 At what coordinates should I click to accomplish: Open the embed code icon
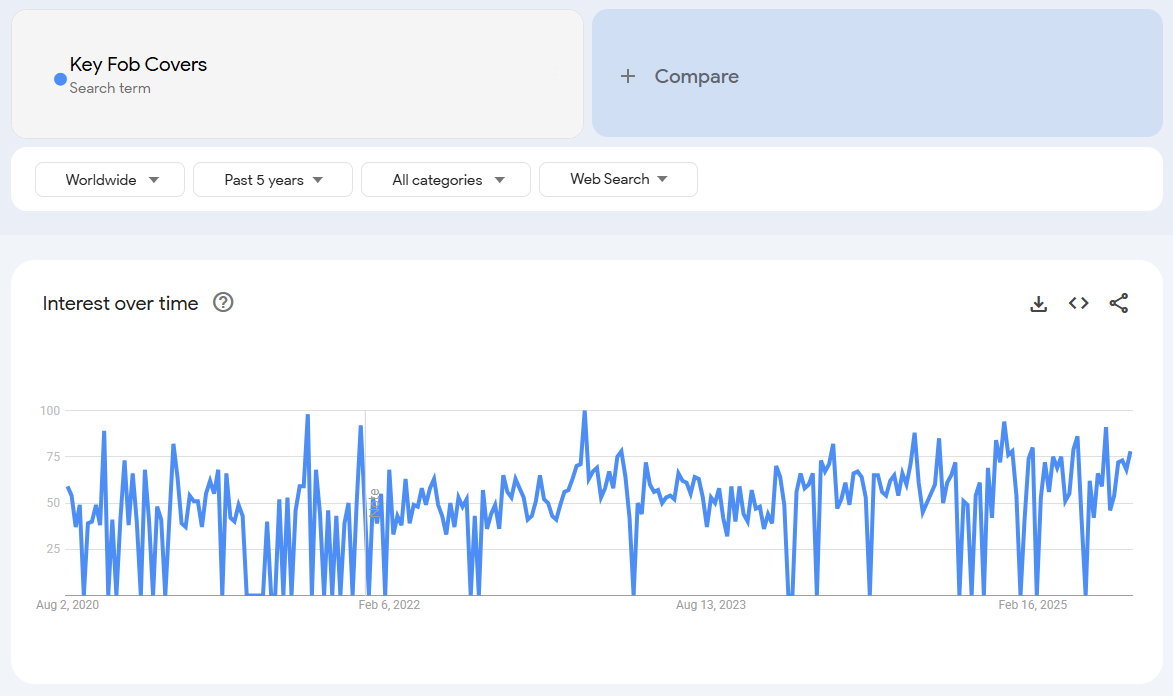point(1078,303)
